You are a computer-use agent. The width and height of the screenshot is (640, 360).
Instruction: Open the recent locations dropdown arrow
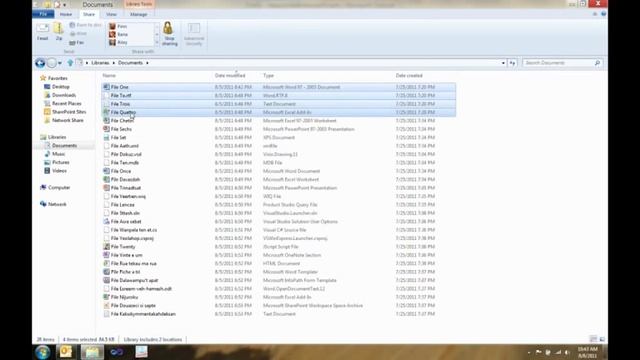pyautogui.click(x=60, y=63)
